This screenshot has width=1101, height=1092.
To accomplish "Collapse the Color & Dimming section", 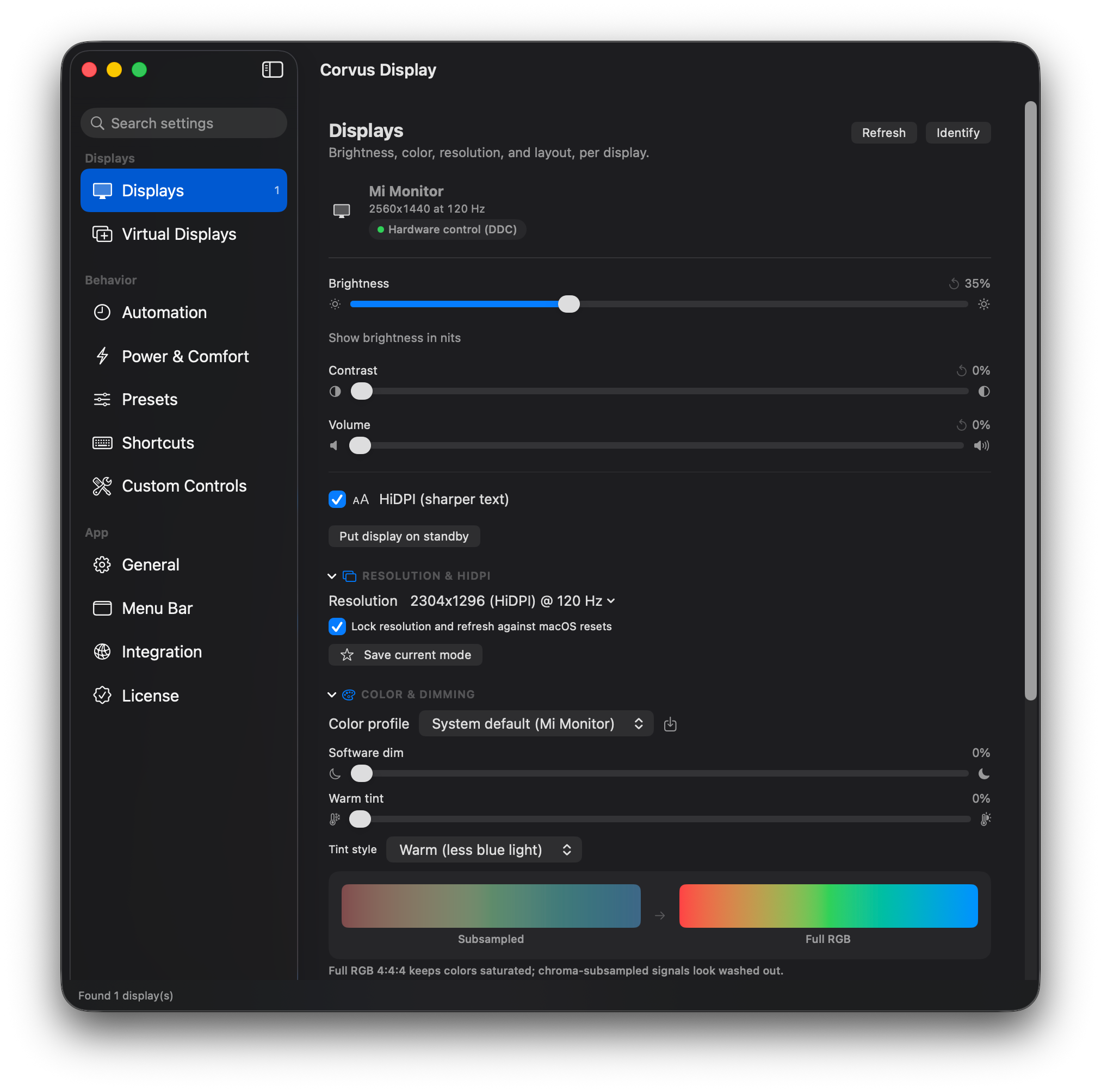I will click(x=332, y=695).
